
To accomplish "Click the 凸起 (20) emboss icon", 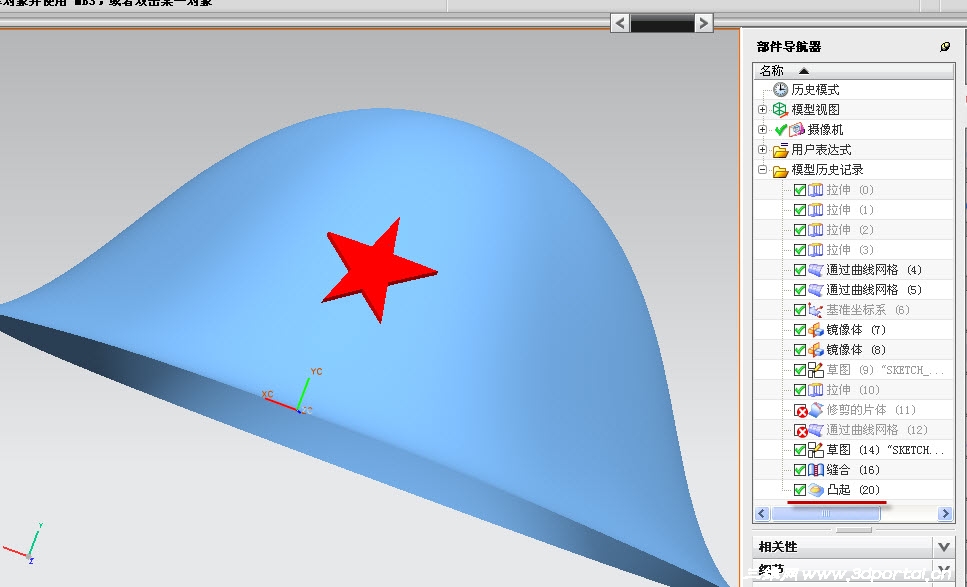I will [x=816, y=490].
